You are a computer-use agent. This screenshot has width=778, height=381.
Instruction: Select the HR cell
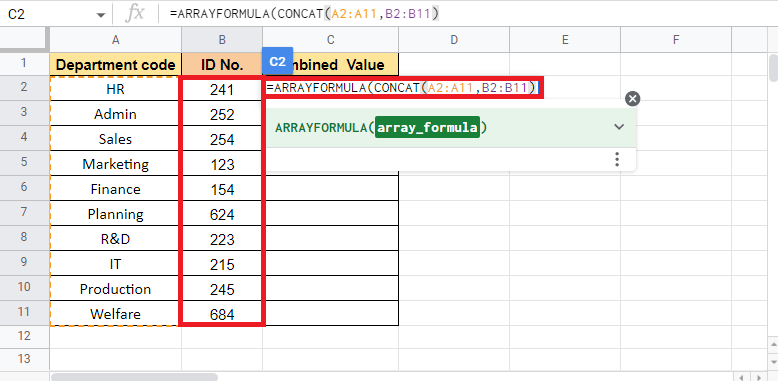116,89
